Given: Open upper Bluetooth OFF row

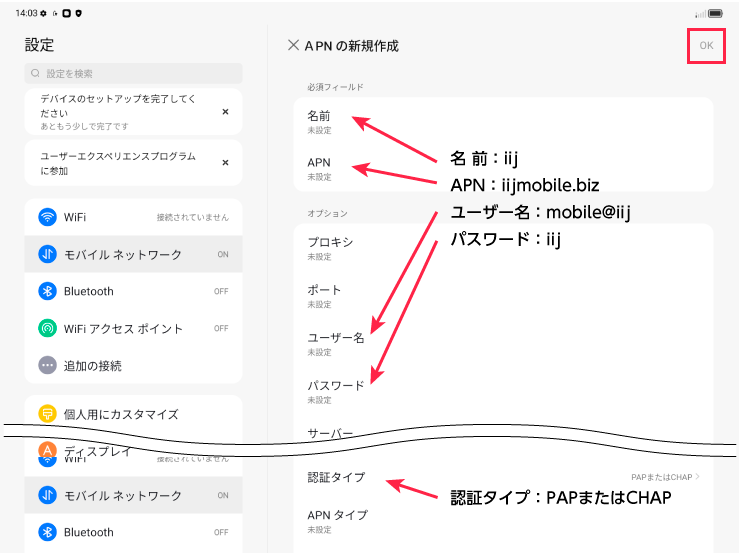Looking at the screenshot, I should 134,291.
